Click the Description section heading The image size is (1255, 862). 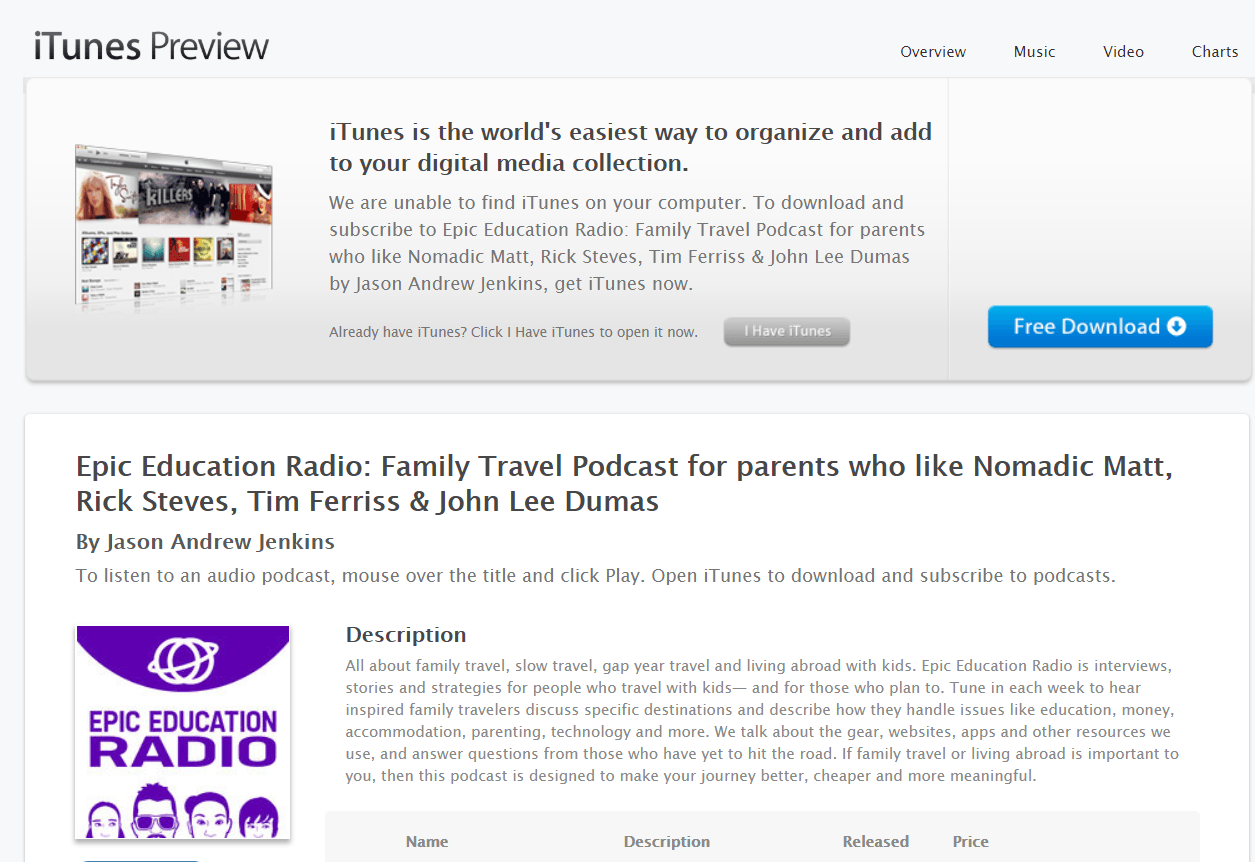[405, 635]
